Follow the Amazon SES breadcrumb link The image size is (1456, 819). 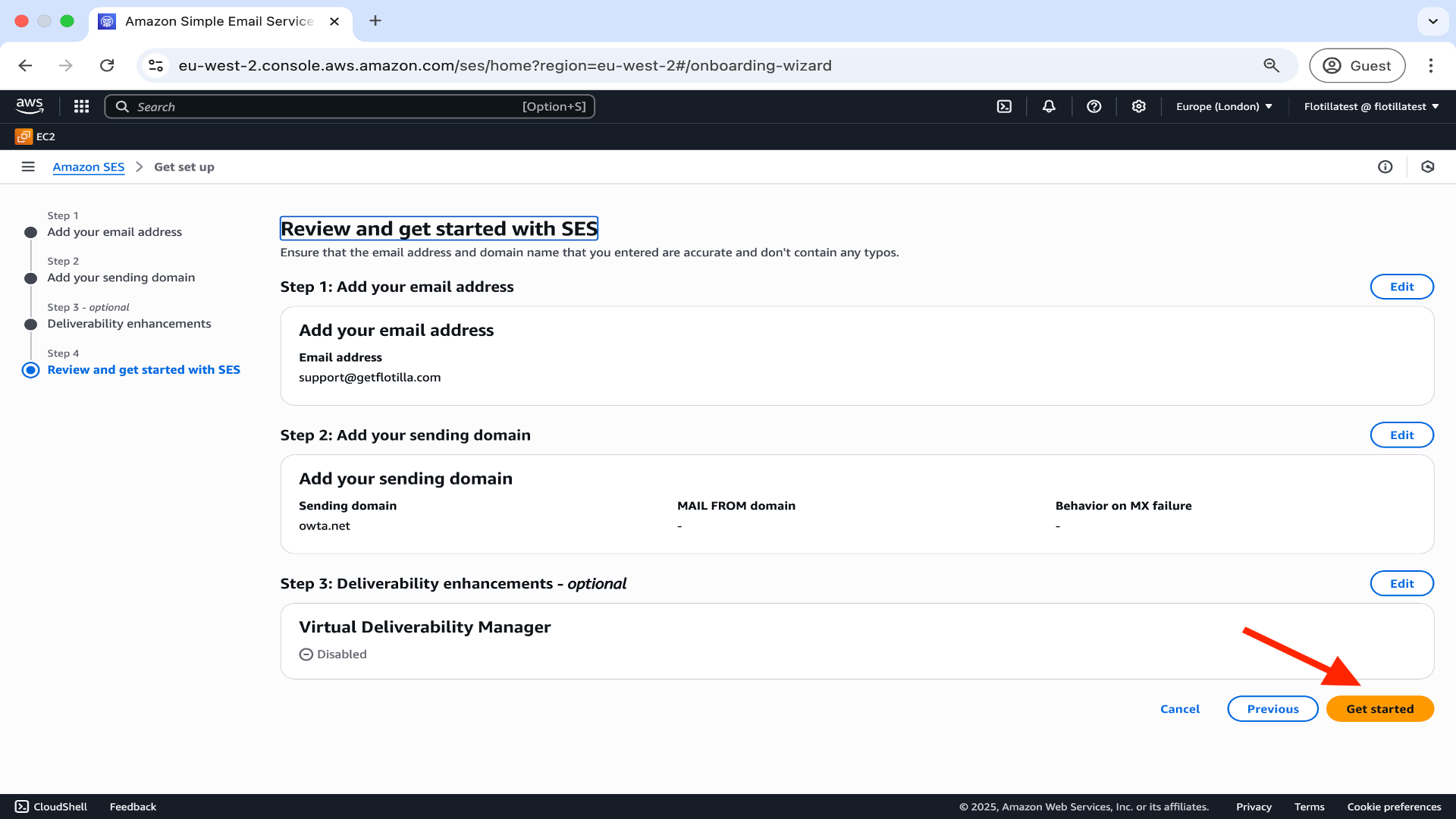tap(89, 167)
